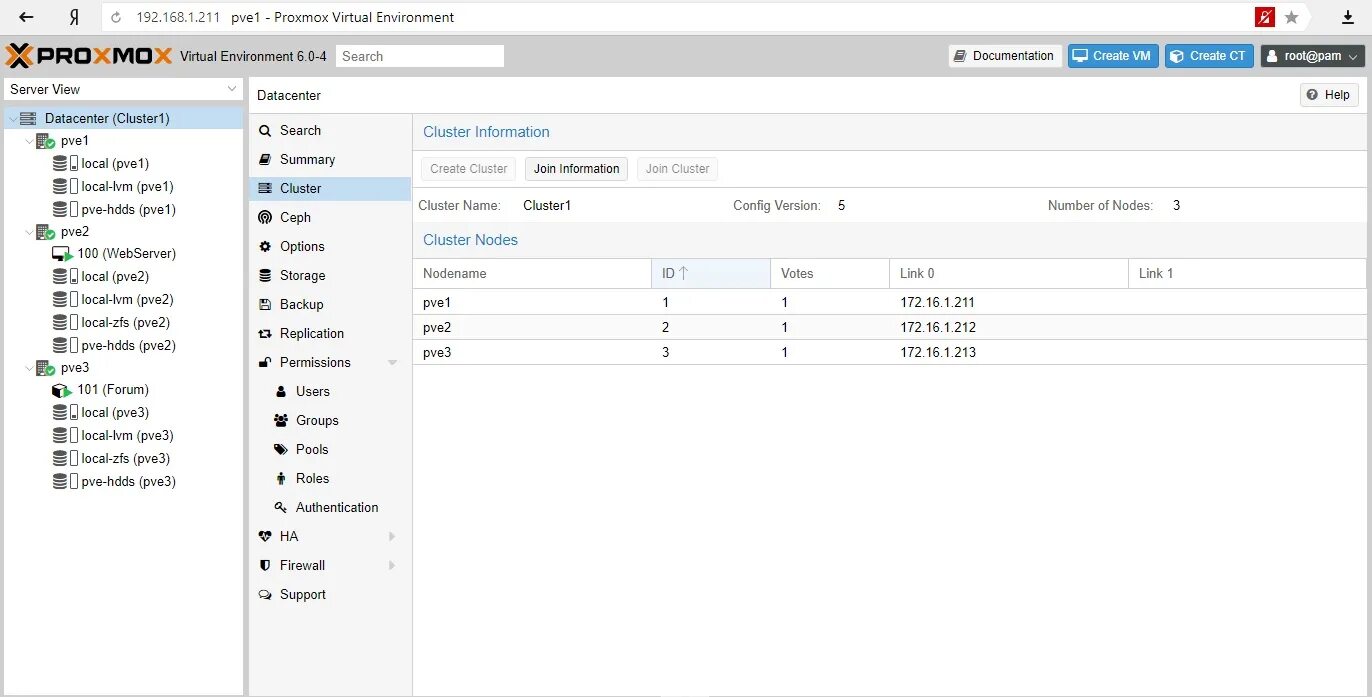
Task: Click the pve3 node icon
Action: coord(45,367)
